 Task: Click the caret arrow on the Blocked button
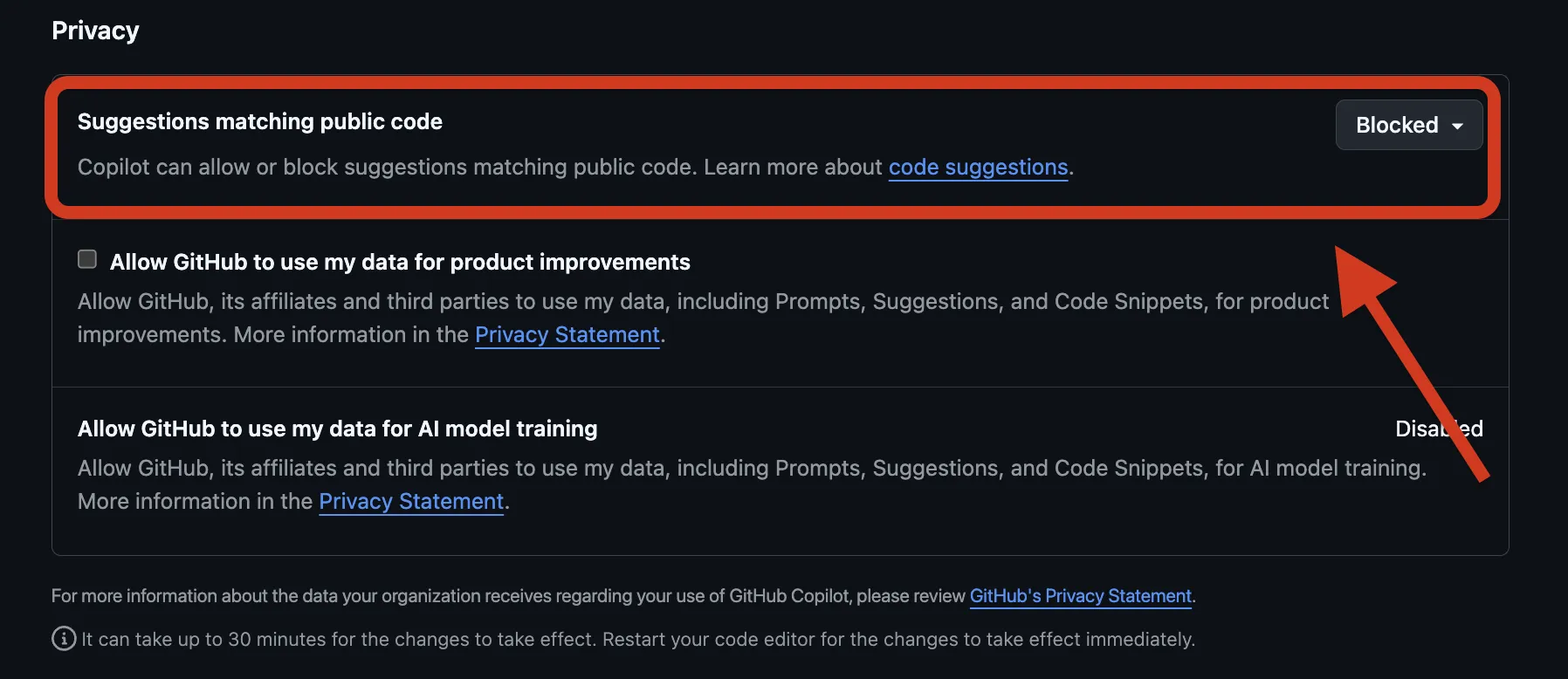pyautogui.click(x=1457, y=126)
